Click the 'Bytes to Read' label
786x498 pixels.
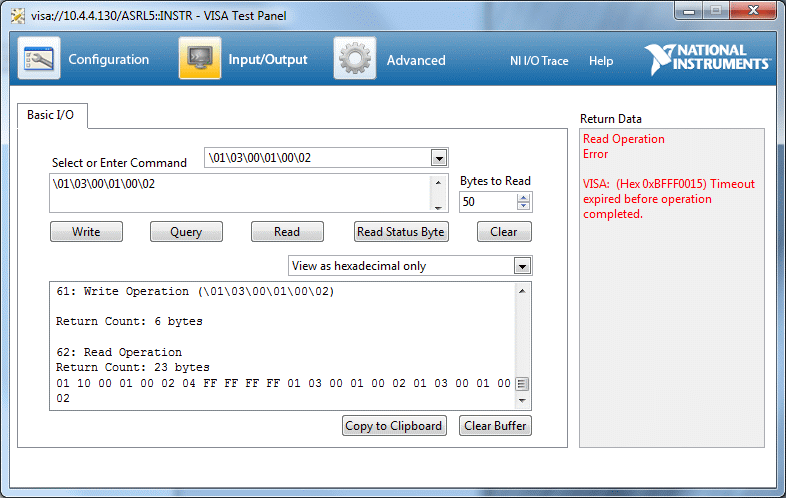[495, 181]
